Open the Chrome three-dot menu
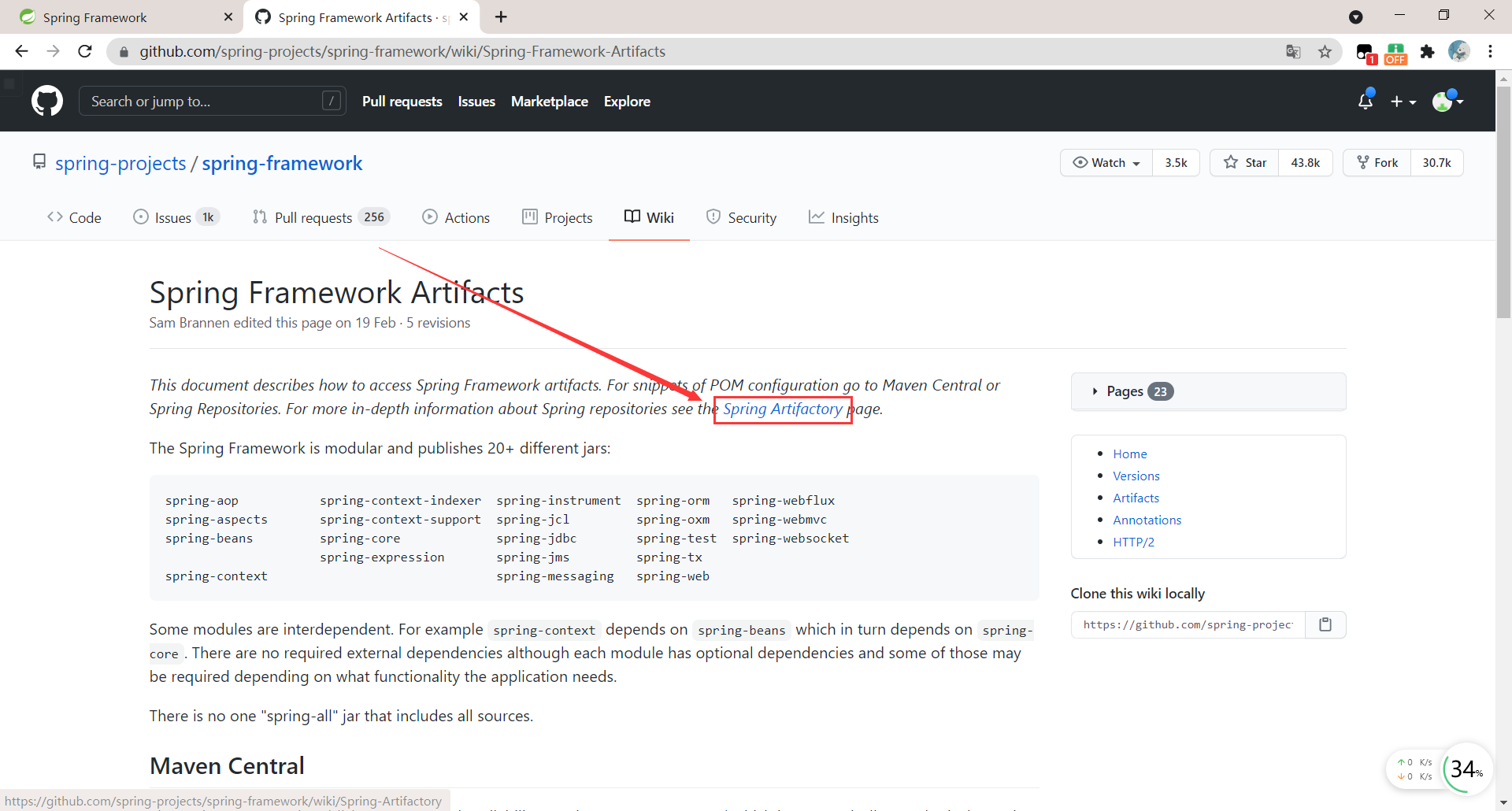The height and width of the screenshot is (811, 1512). (1490, 51)
